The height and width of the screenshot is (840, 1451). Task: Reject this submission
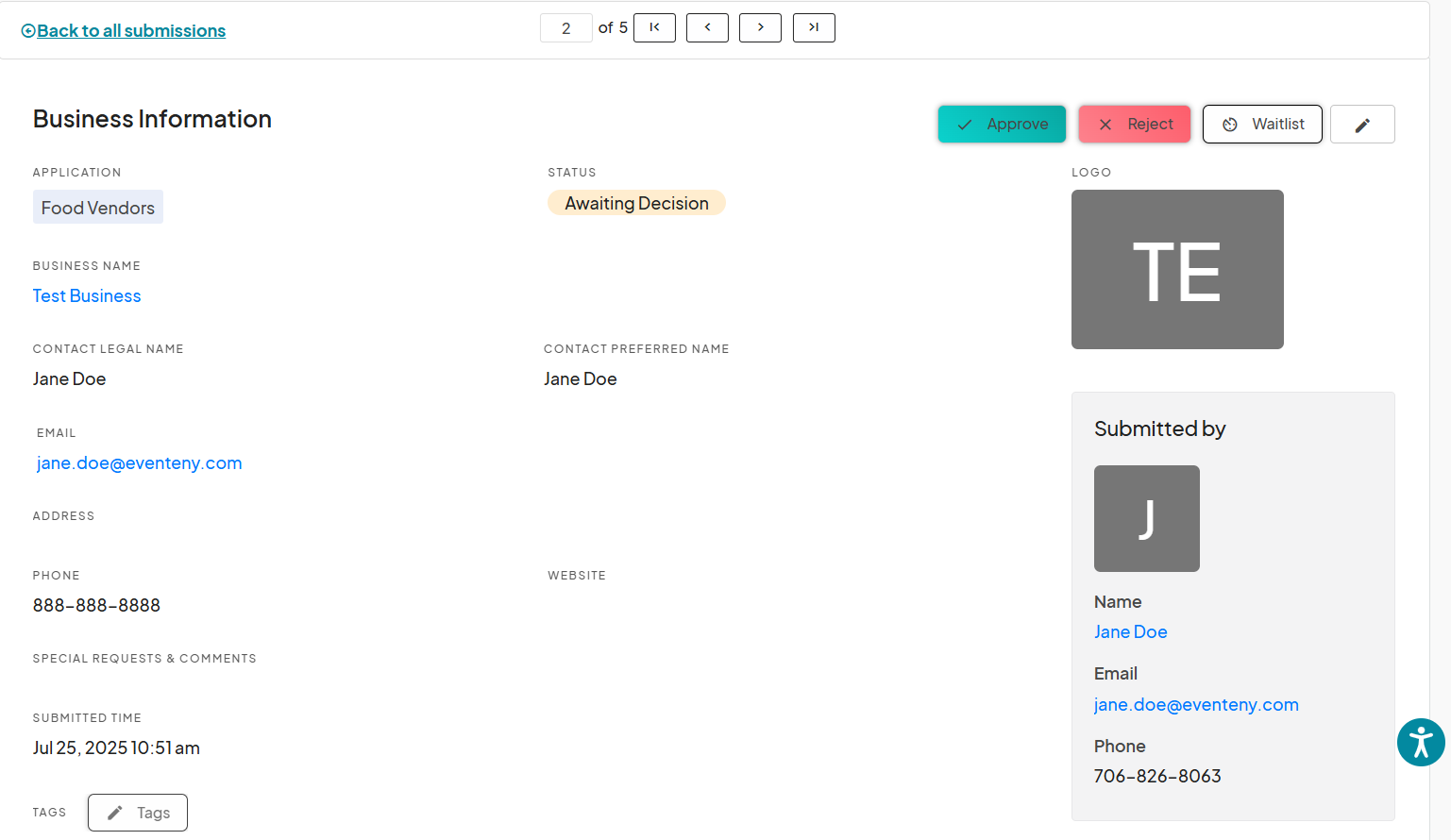[x=1134, y=125]
